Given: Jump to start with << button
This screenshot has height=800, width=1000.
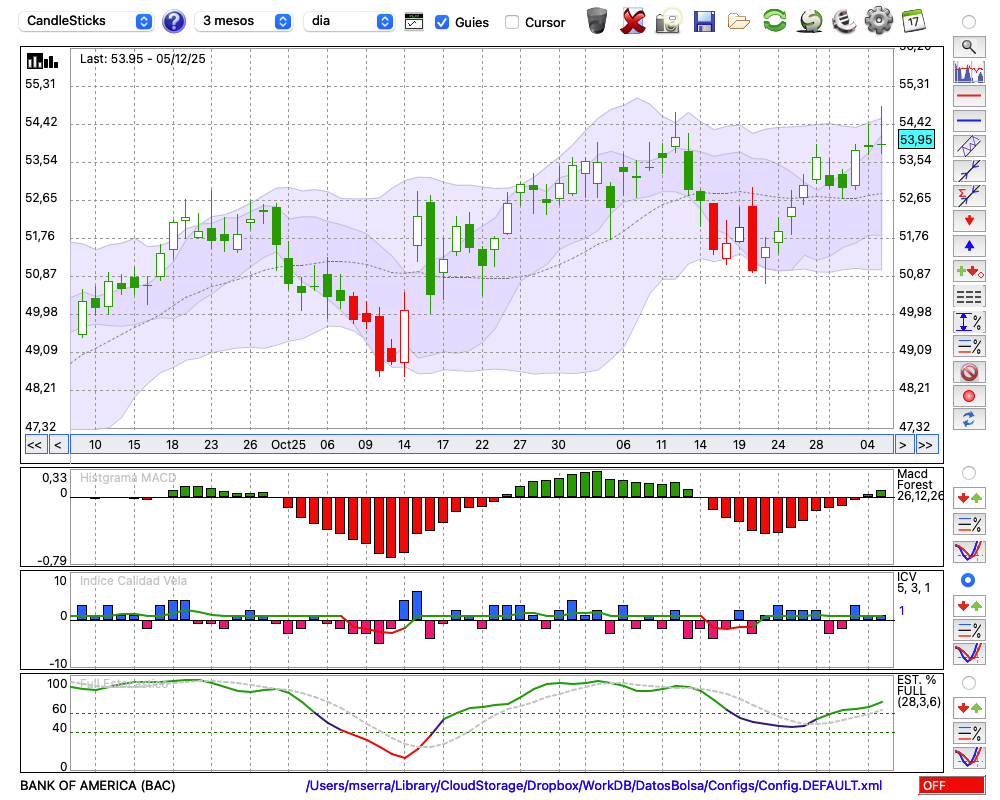Looking at the screenshot, I should tap(35, 445).
